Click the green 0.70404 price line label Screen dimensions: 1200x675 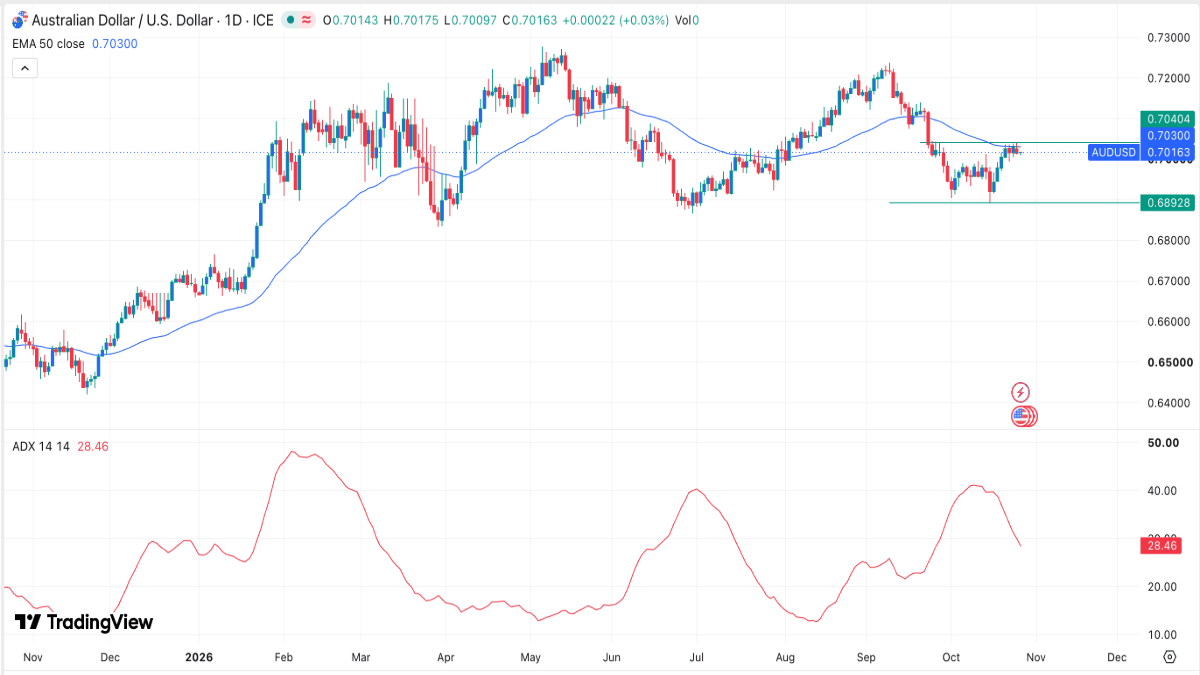click(x=1168, y=118)
